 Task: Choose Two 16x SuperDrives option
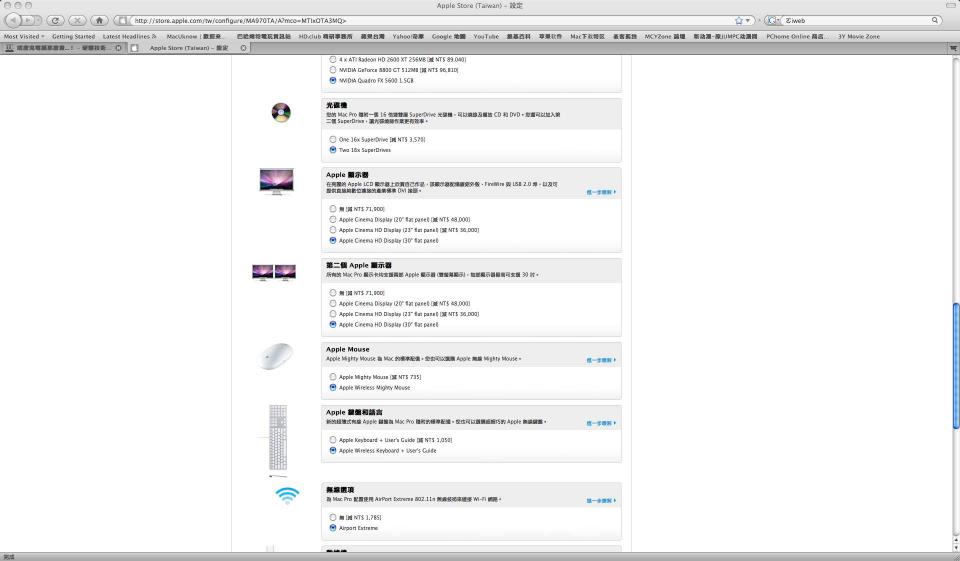click(x=332, y=149)
